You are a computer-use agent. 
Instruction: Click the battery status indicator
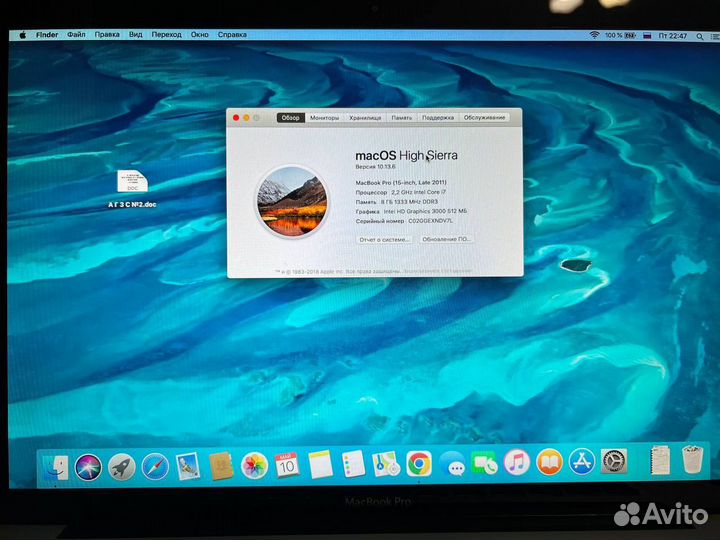[620, 35]
